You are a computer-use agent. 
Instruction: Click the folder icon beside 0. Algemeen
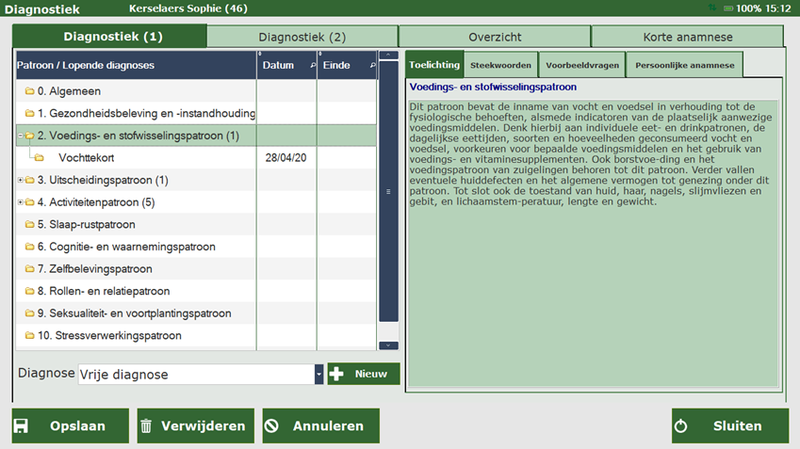pos(28,92)
